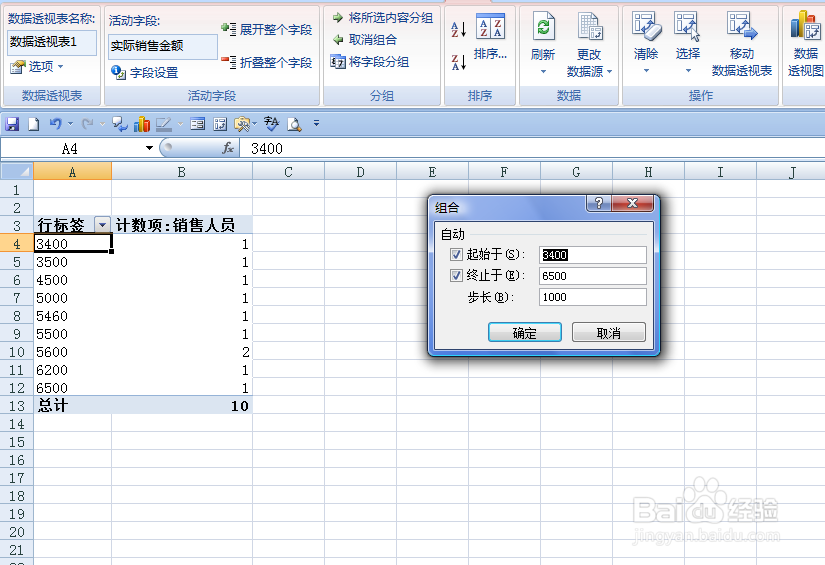This screenshot has width=825, height=565.
Task: Open dropdown next to folder tools icon
Action: (x=255, y=124)
